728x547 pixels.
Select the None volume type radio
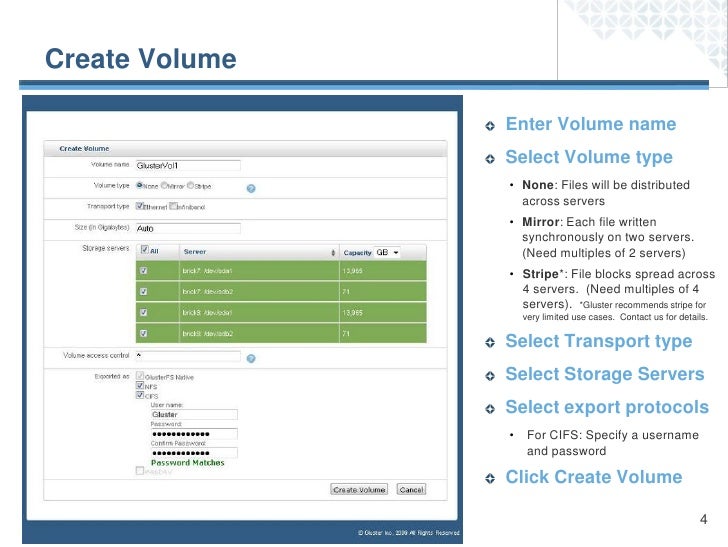[139, 185]
